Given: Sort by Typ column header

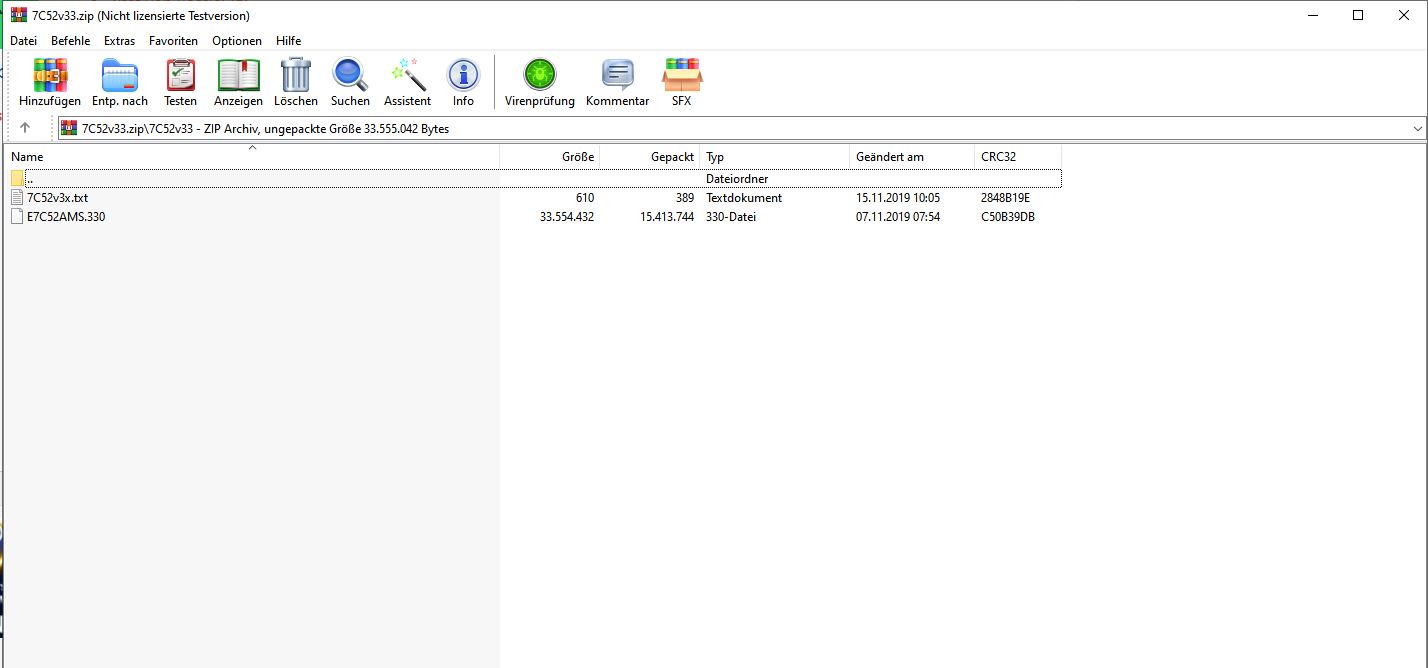Looking at the screenshot, I should 775,157.
